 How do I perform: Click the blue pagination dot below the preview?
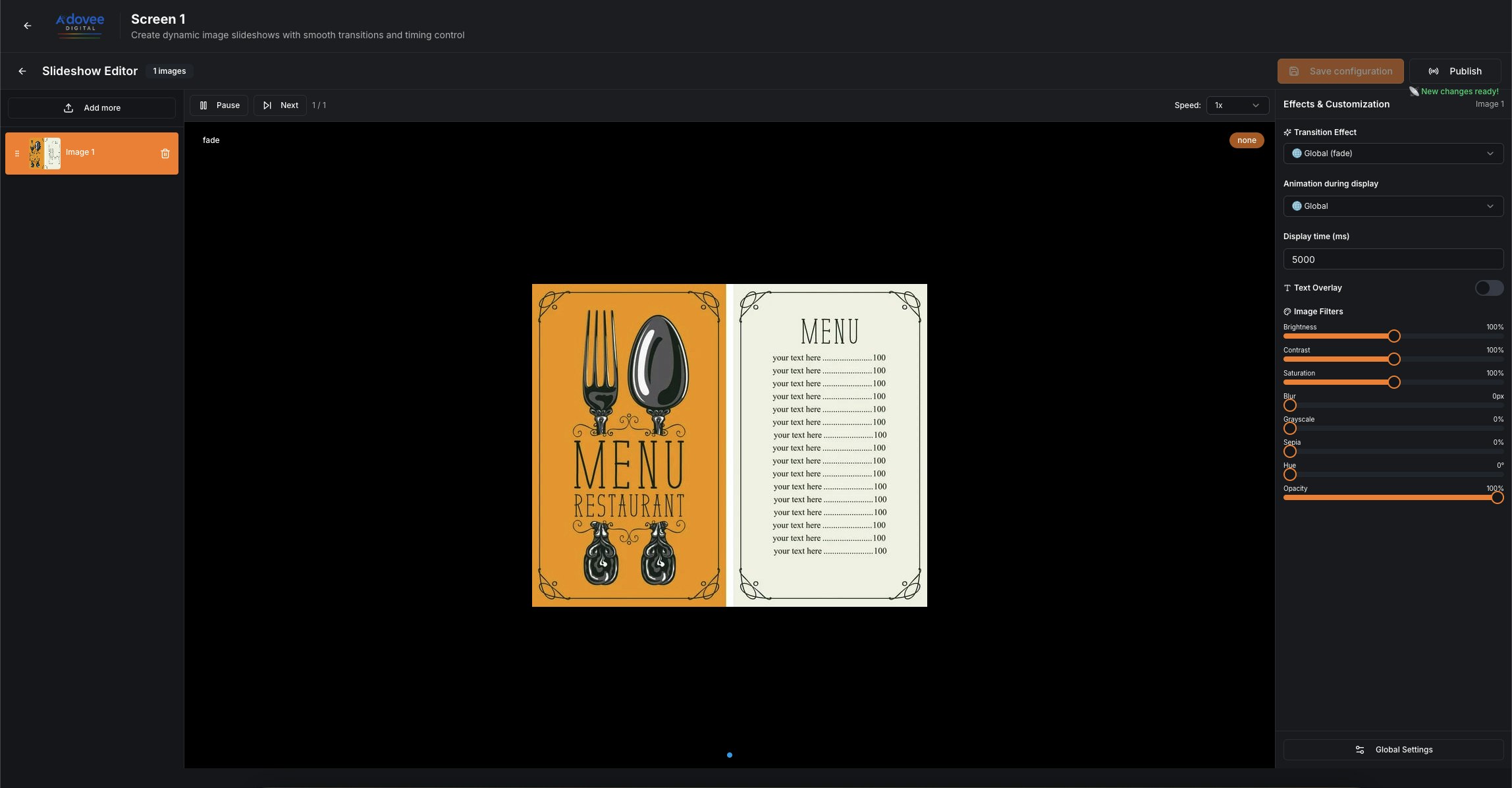pyautogui.click(x=730, y=755)
